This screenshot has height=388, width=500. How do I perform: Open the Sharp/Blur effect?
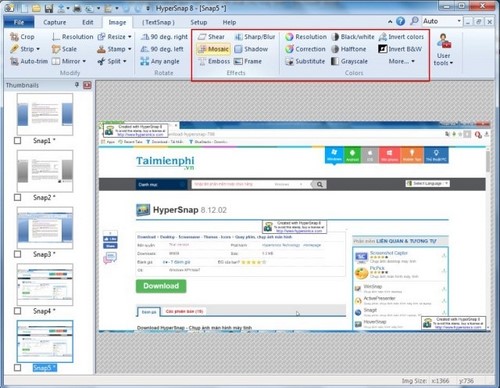pyautogui.click(x=255, y=37)
